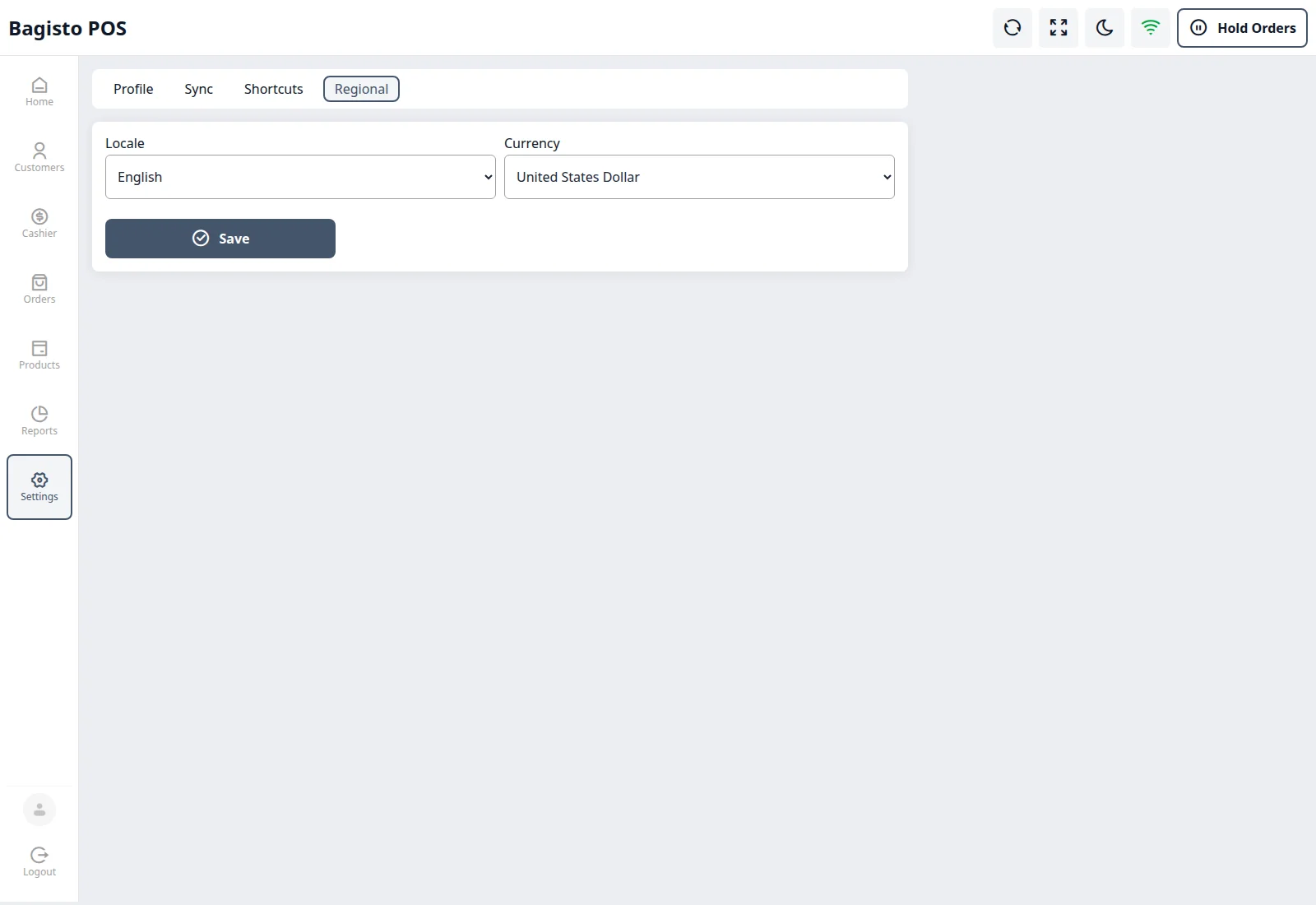Open the Home section in sidebar
This screenshot has width=1316, height=905.
click(x=39, y=92)
